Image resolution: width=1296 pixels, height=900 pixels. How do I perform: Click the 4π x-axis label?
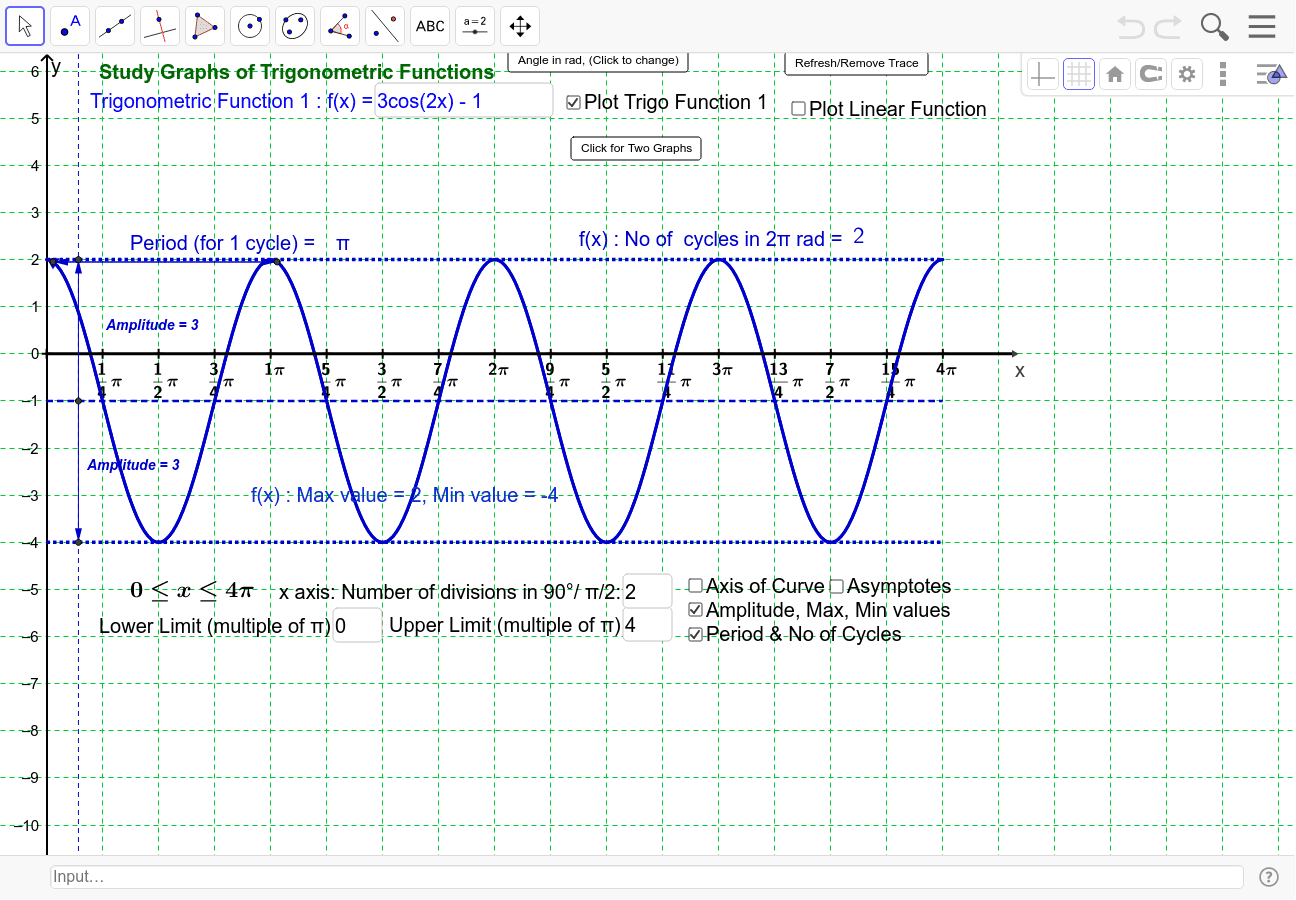946,369
